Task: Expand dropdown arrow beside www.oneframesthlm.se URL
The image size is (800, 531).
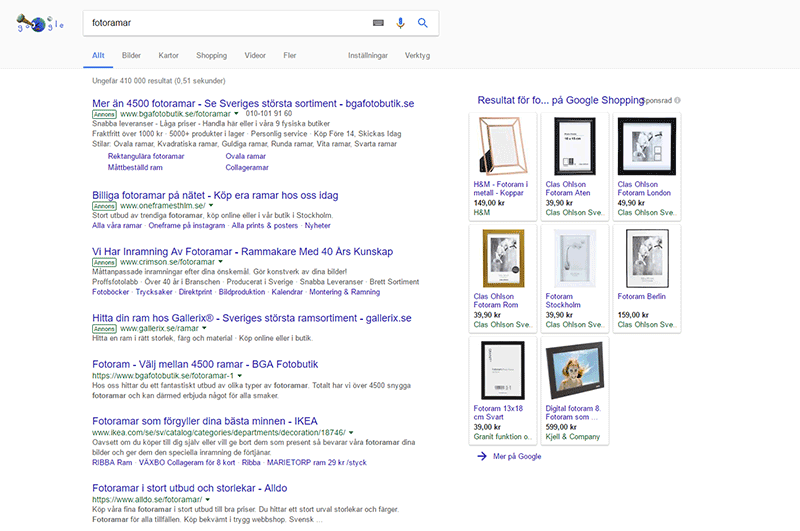Action: 211,206
